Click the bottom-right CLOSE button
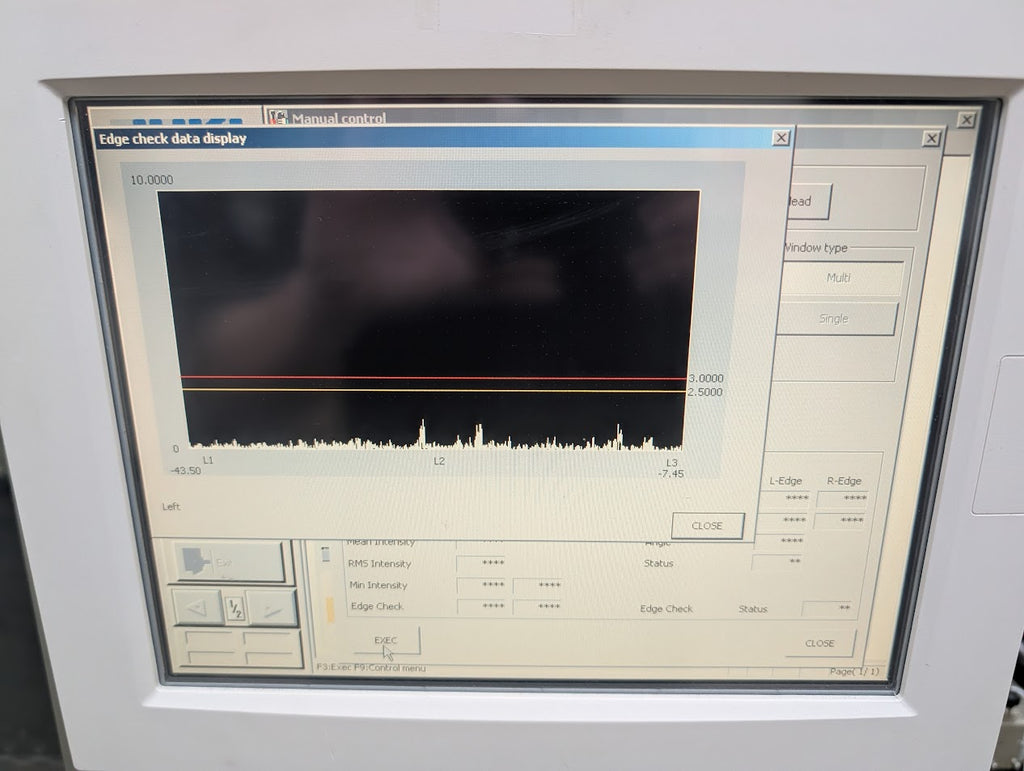This screenshot has width=1024, height=771. pos(820,643)
